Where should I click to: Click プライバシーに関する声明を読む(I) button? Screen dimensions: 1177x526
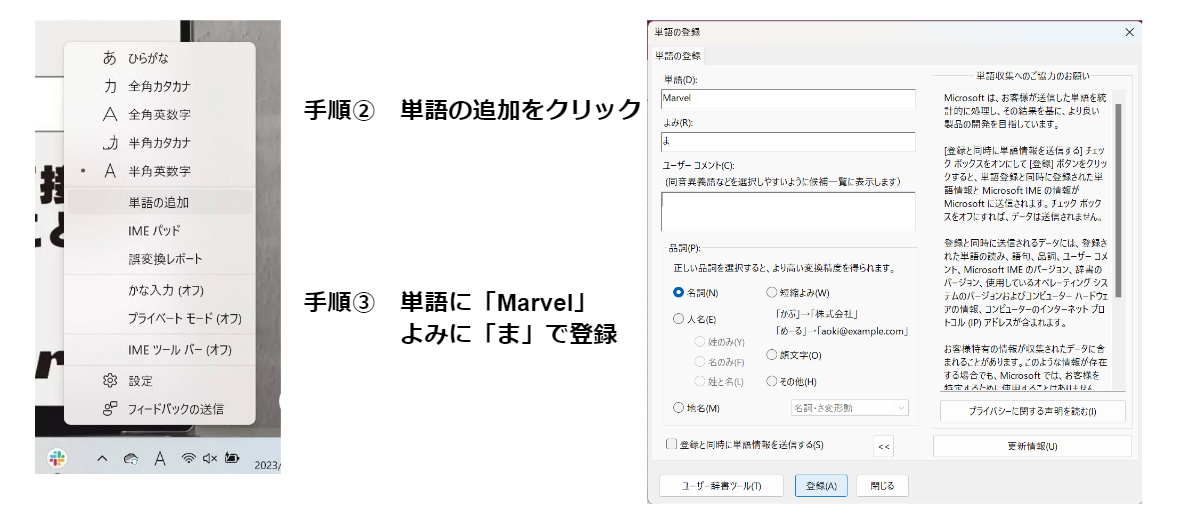click(1032, 411)
